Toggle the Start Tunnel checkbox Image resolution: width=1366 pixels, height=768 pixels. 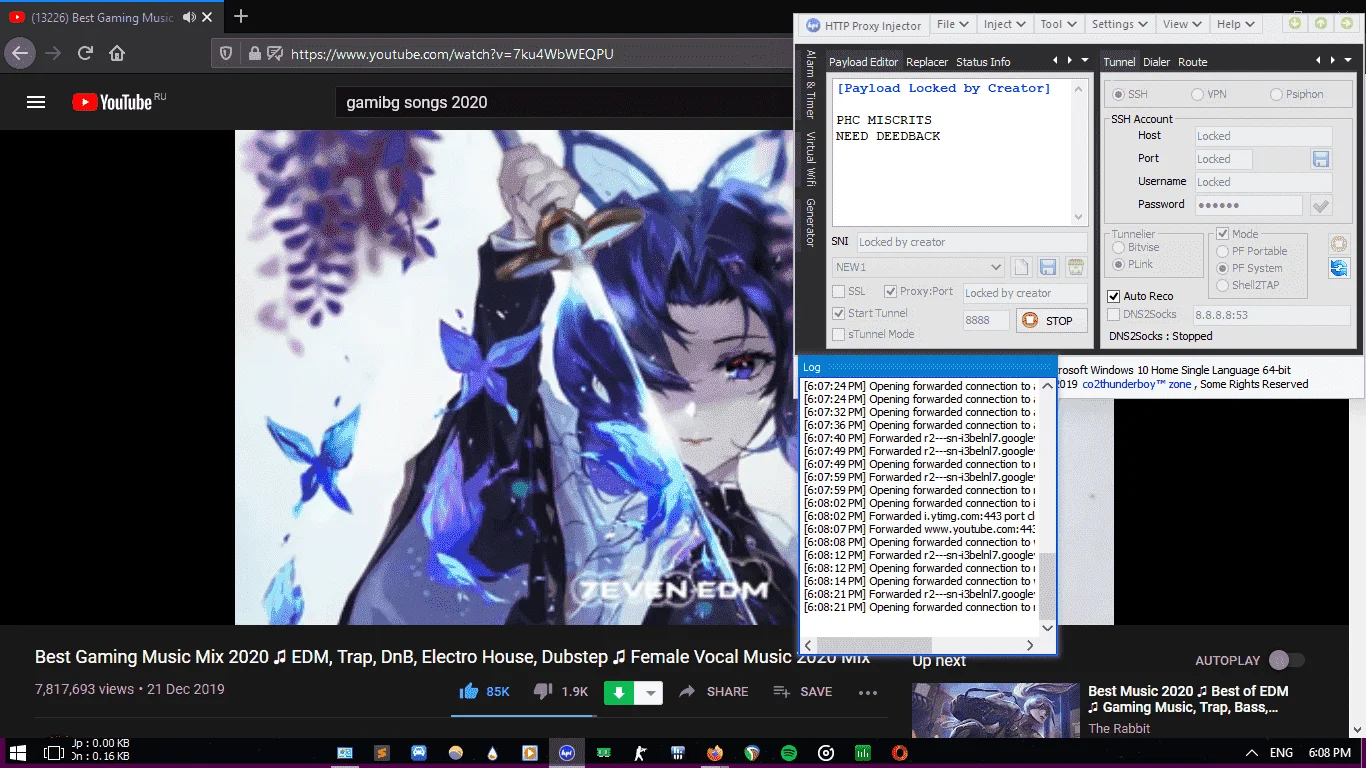[x=839, y=313]
